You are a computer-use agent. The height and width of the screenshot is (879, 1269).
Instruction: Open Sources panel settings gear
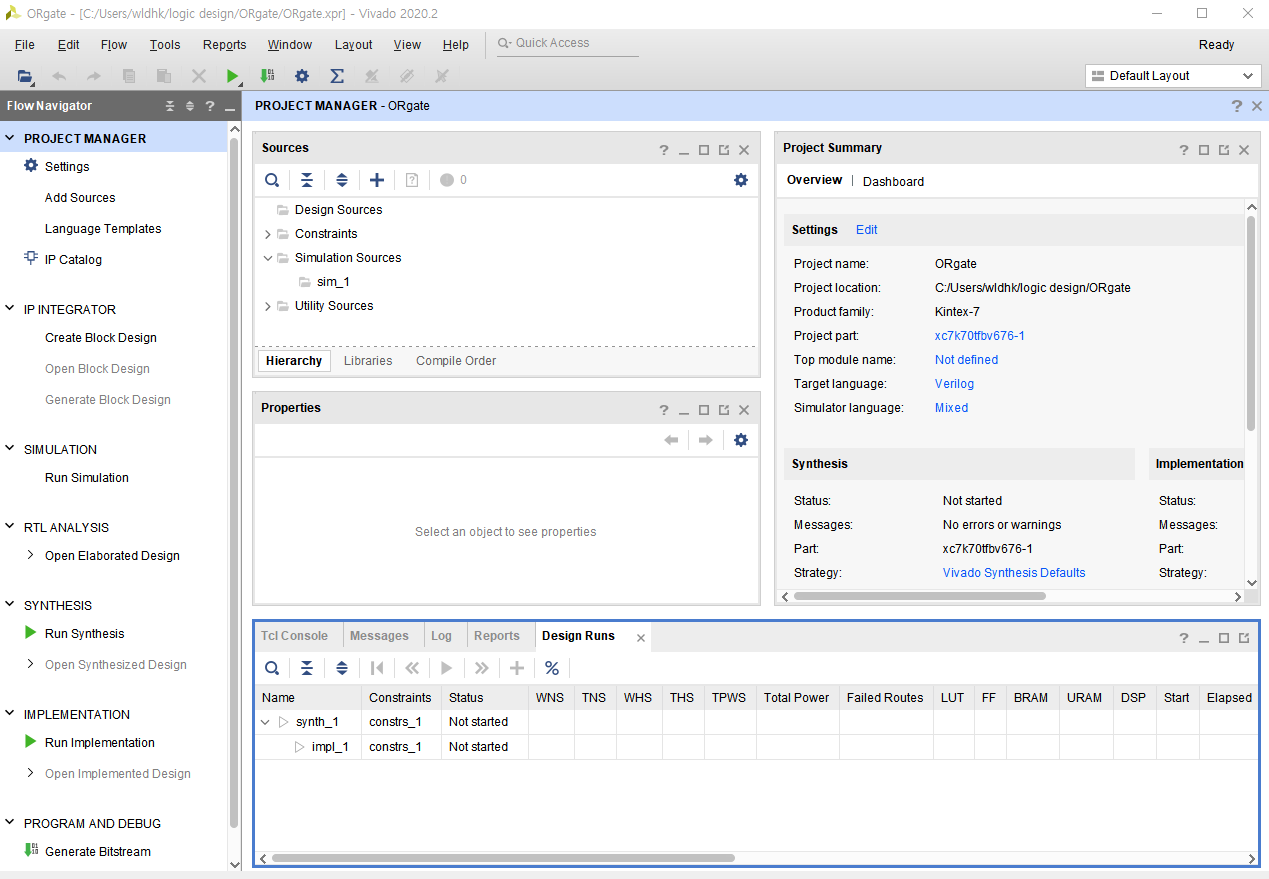(x=741, y=180)
